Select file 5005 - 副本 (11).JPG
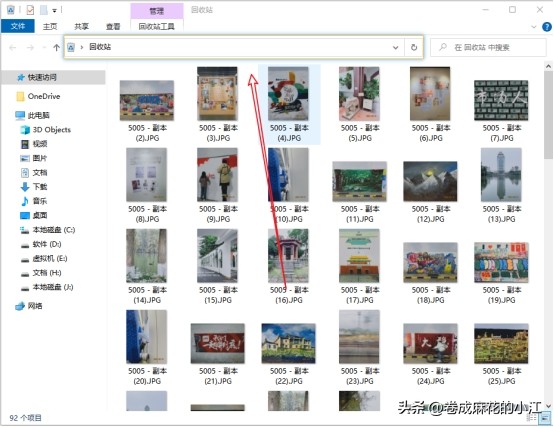554x427 pixels. click(x=360, y=192)
